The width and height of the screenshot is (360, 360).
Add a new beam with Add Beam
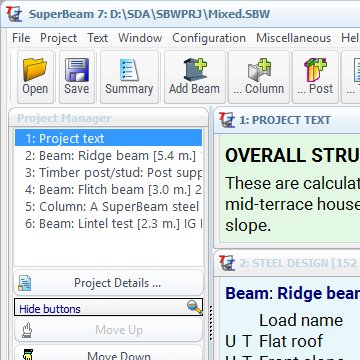[x=195, y=77]
